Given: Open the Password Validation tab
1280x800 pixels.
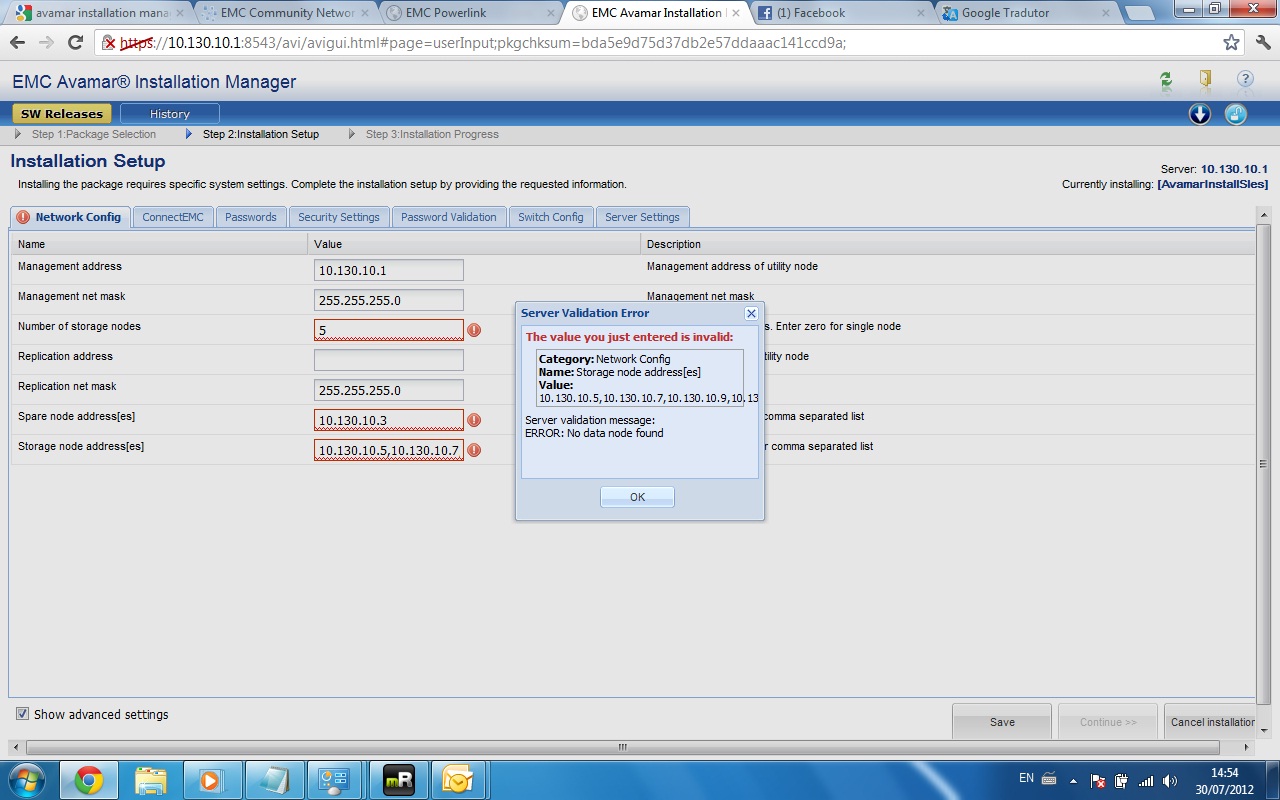Looking at the screenshot, I should click(x=448, y=217).
